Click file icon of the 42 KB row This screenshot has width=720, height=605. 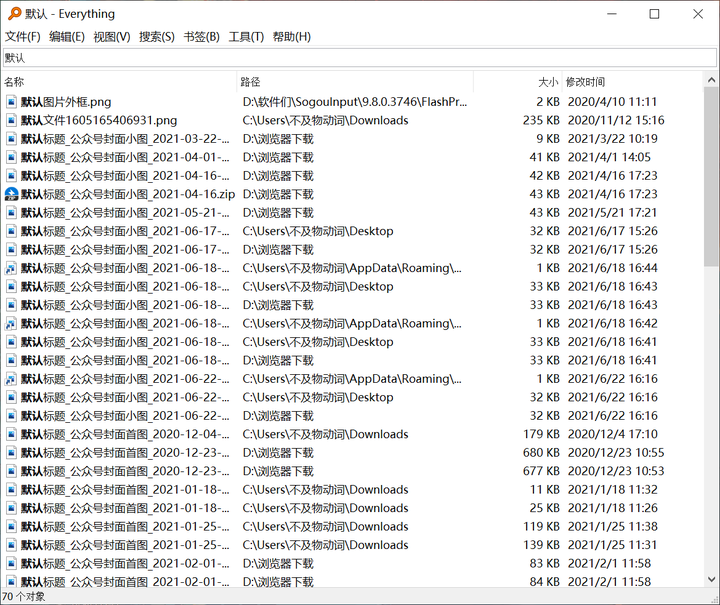[x=11, y=176]
